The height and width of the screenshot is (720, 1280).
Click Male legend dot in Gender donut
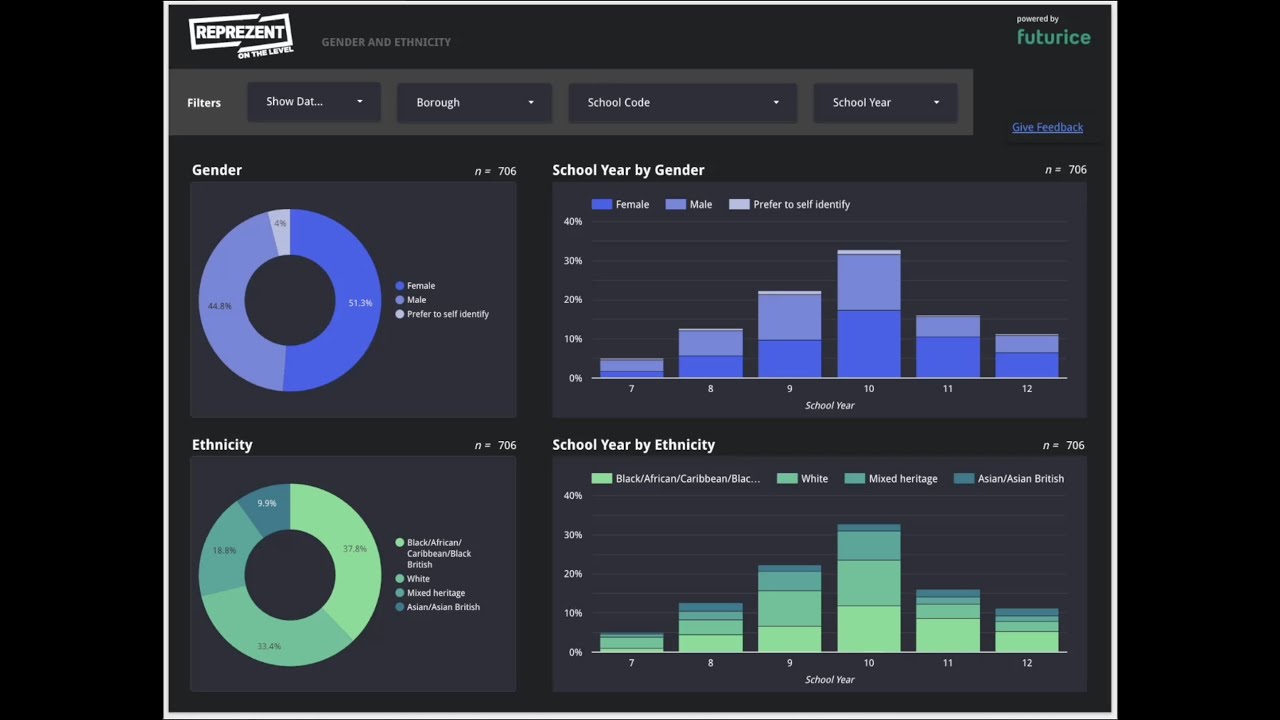point(400,300)
